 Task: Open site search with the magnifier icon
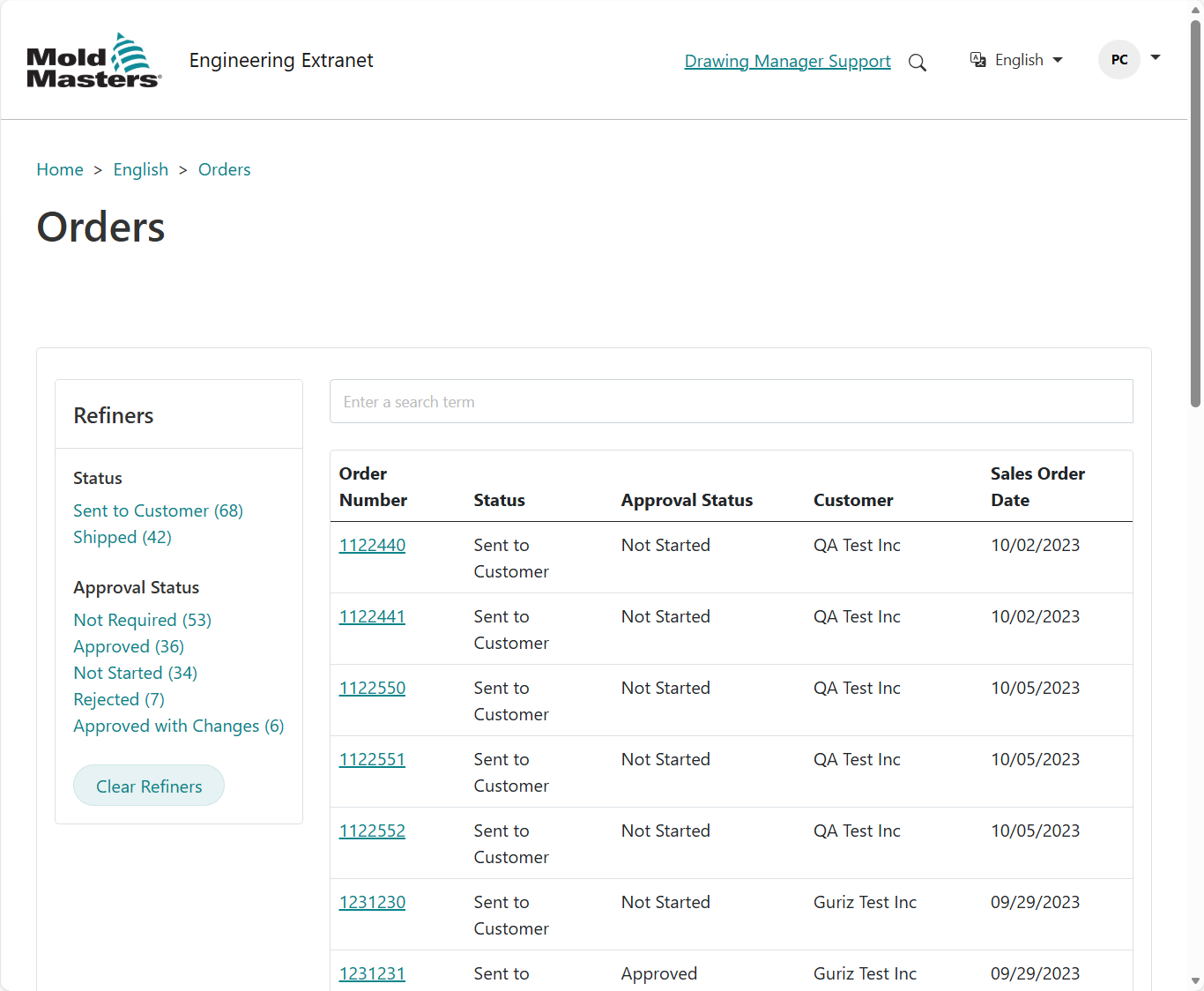point(918,62)
